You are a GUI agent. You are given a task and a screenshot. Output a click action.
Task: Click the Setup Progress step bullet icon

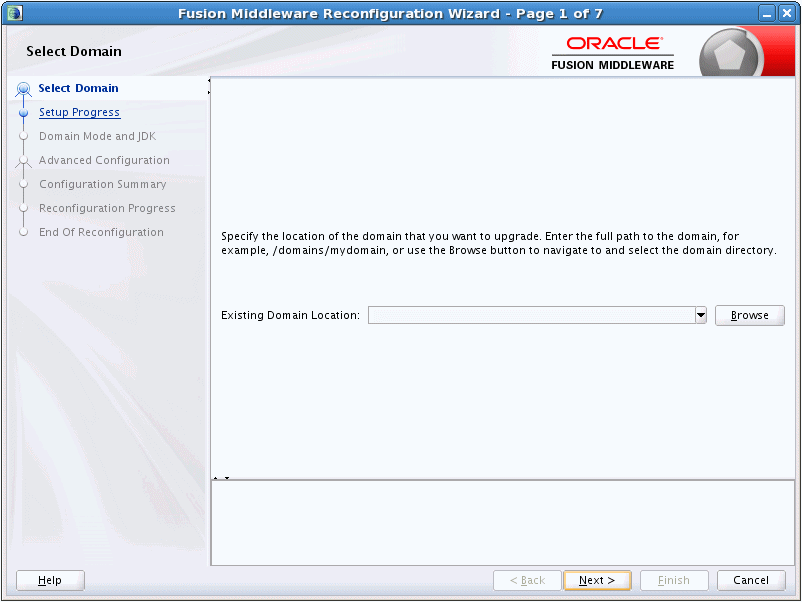click(24, 113)
